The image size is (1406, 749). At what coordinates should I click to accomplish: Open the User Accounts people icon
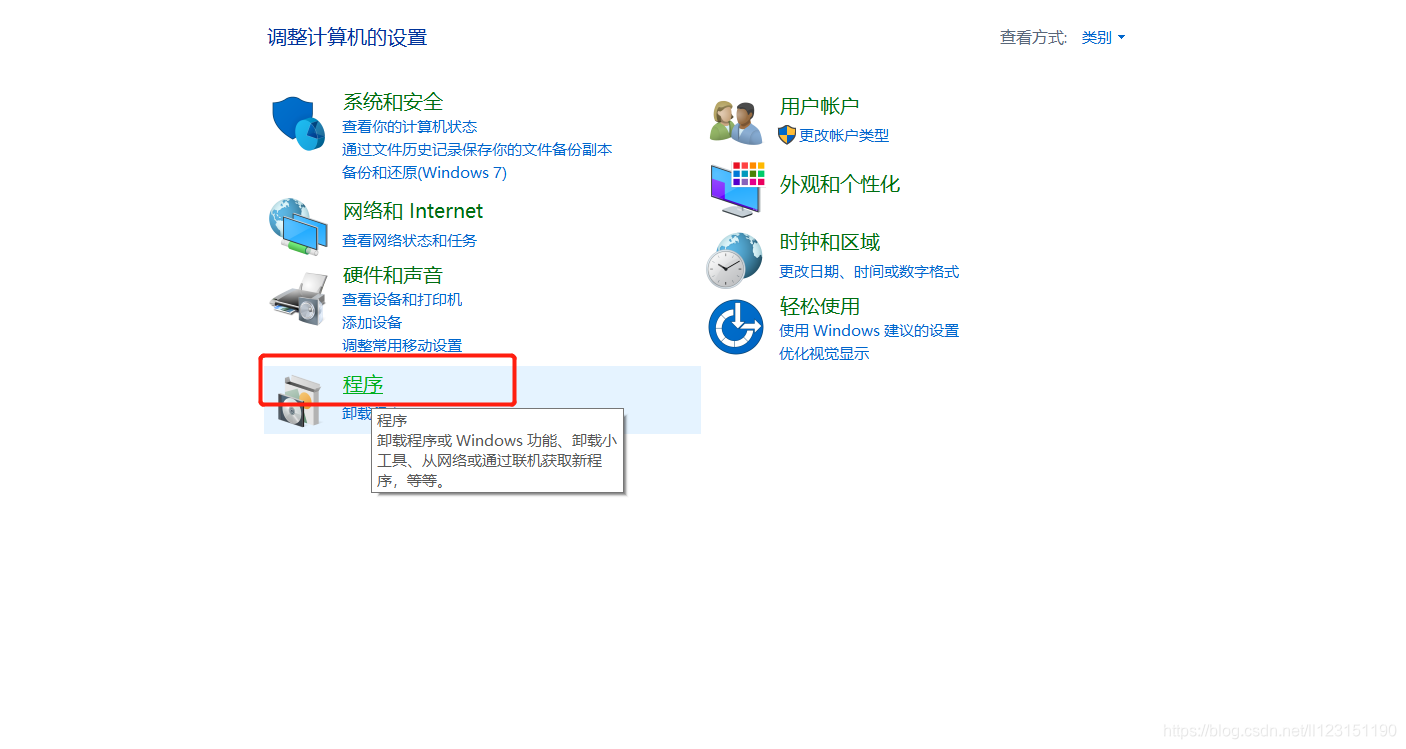(x=736, y=123)
